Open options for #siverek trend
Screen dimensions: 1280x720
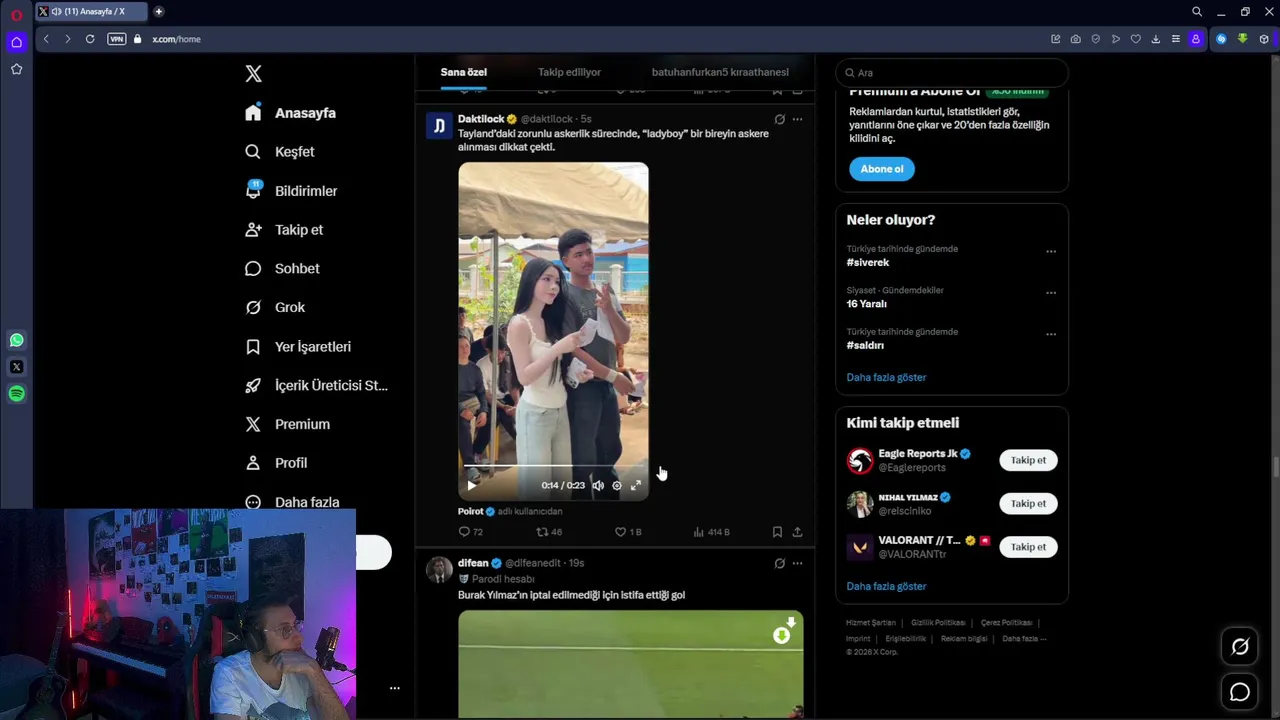(x=1051, y=252)
